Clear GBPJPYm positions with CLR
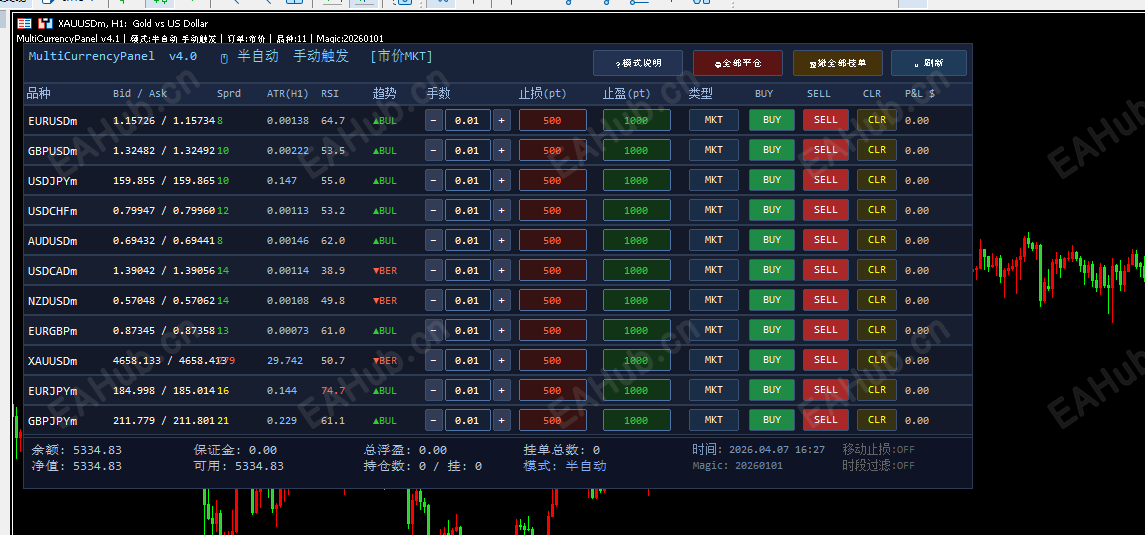The image size is (1145, 535). click(876, 419)
